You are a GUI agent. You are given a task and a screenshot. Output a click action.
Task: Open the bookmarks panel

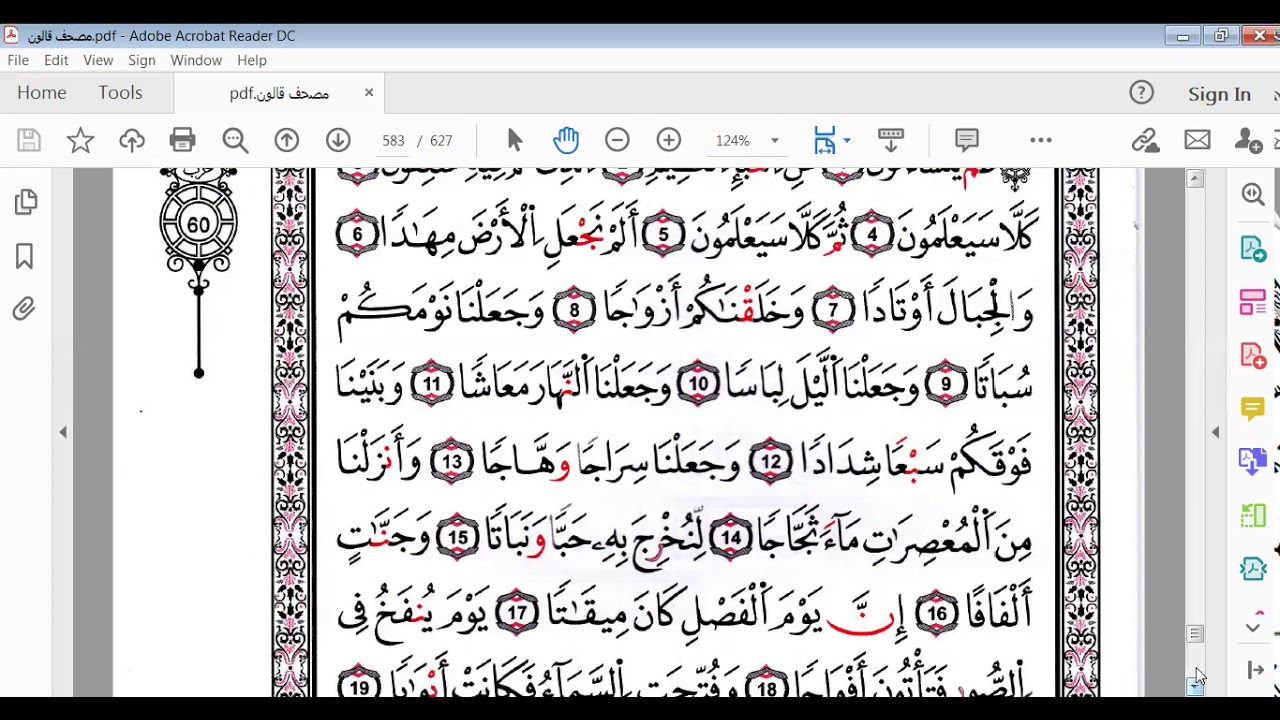click(x=25, y=257)
